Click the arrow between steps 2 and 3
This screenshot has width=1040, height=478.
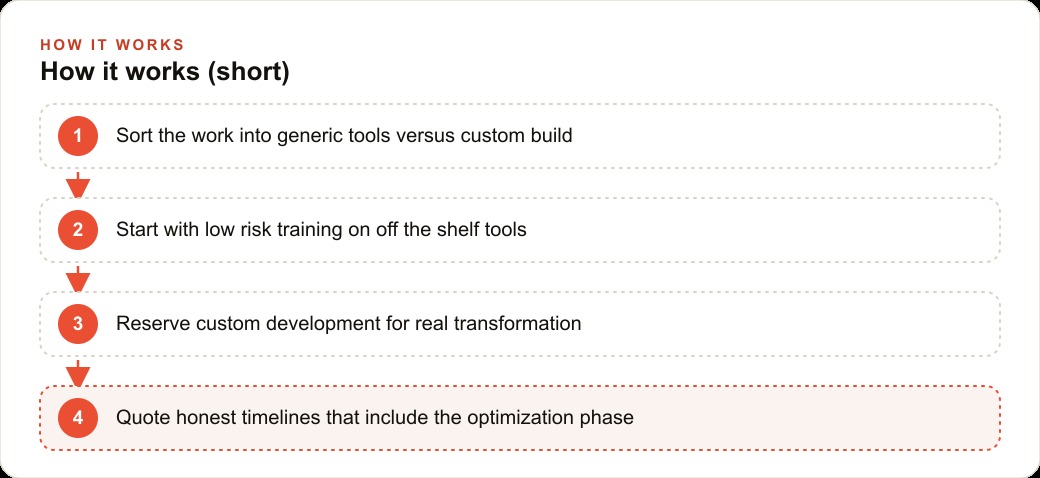(x=78, y=278)
